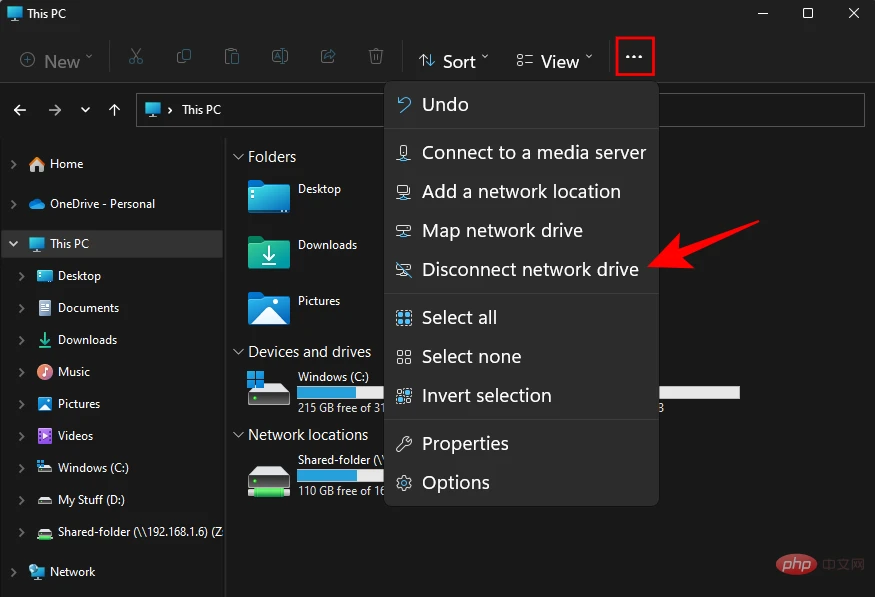This screenshot has height=597, width=875.
Task: Click Invert selection in the menu
Action: tap(521, 396)
